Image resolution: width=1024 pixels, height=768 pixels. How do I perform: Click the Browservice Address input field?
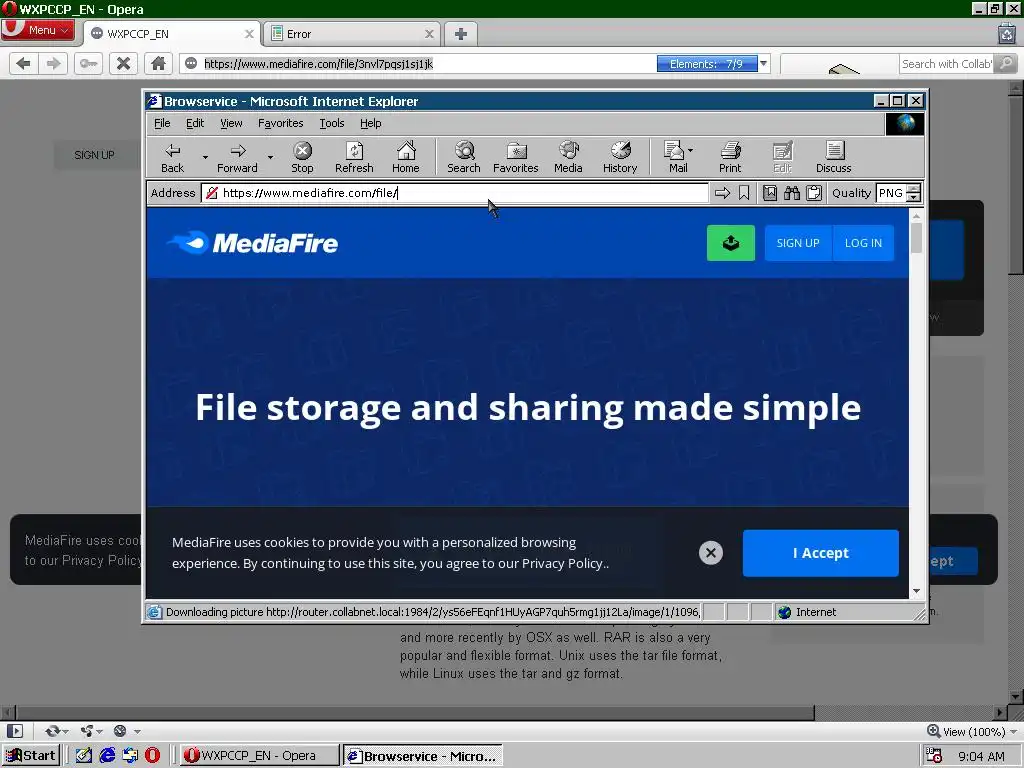[x=455, y=193]
